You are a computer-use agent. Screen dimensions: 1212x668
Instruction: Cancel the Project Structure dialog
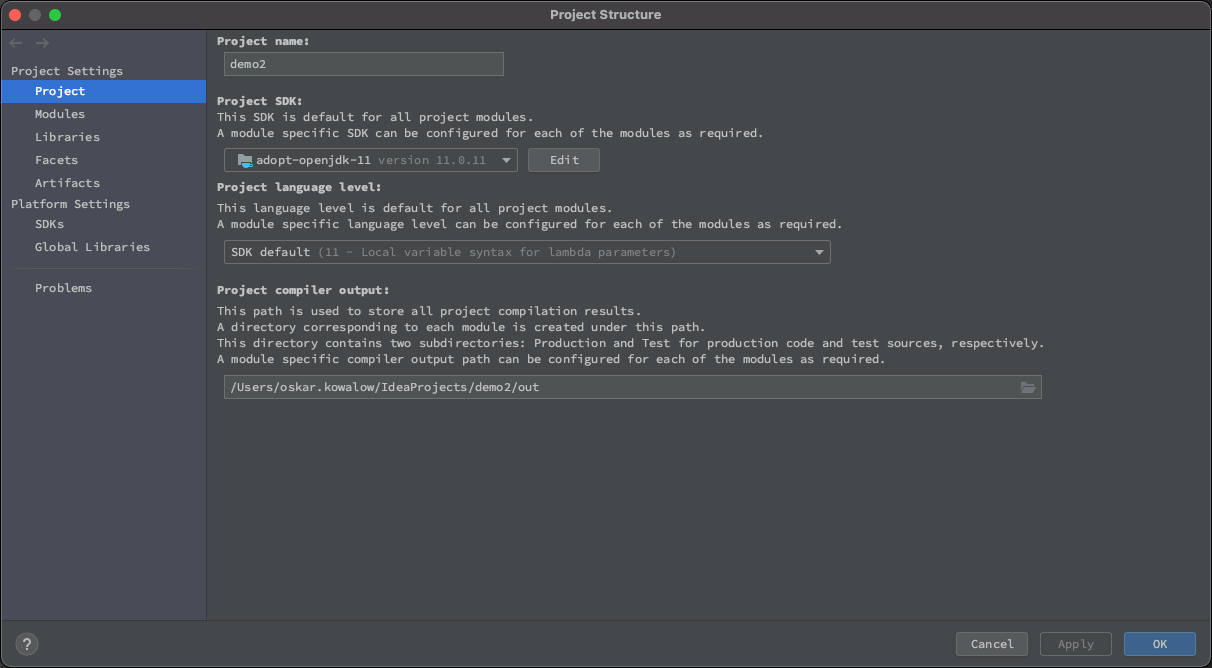tap(991, 643)
